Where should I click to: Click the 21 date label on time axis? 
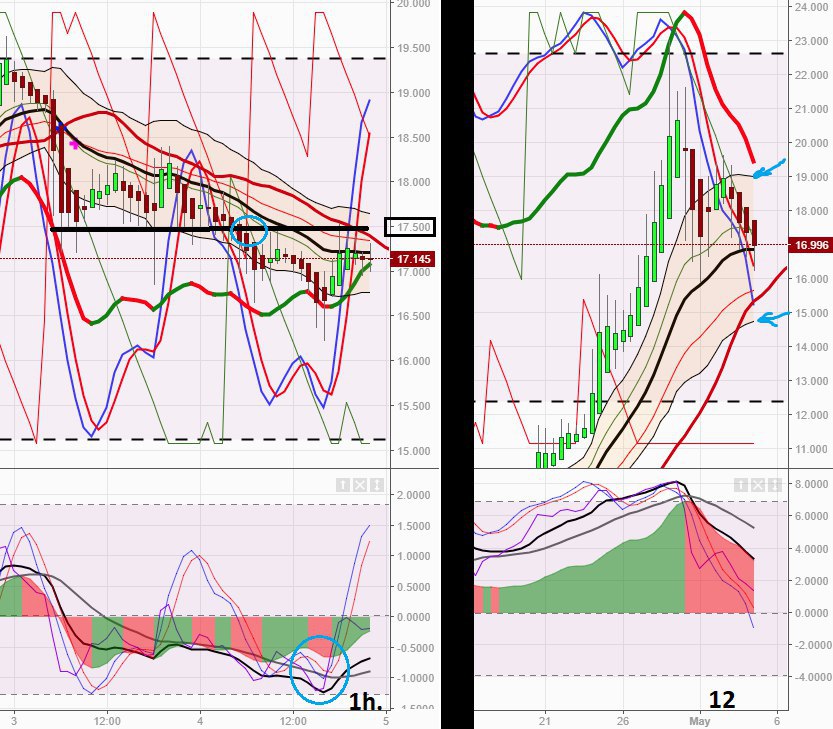click(x=545, y=721)
